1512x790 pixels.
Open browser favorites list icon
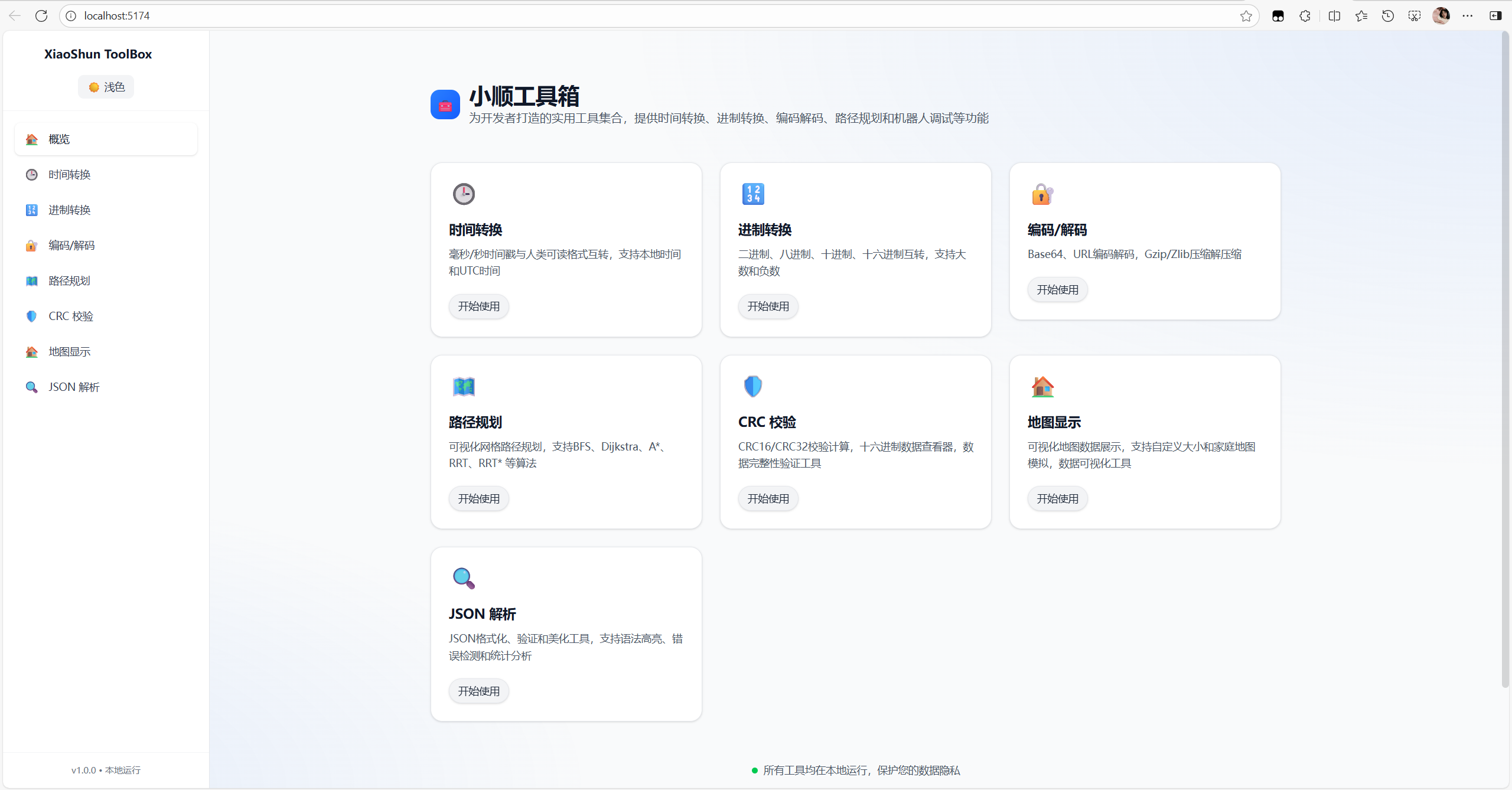coord(1361,16)
